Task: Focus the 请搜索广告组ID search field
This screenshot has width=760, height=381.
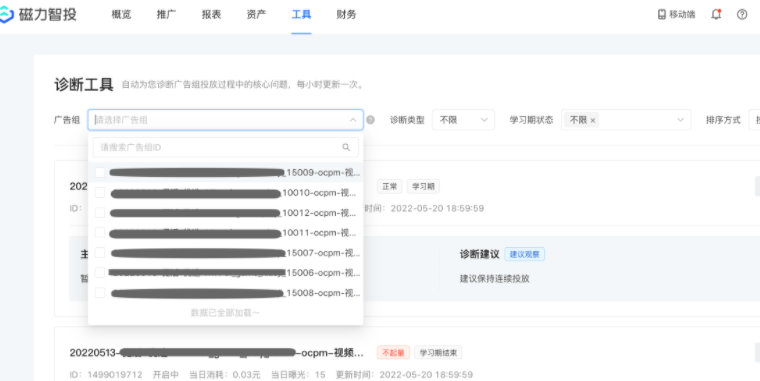Action: [226, 147]
